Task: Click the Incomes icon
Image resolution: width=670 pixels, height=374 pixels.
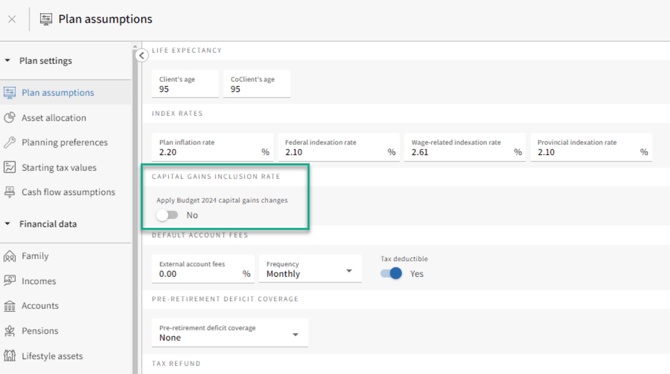Action: [x=10, y=281]
